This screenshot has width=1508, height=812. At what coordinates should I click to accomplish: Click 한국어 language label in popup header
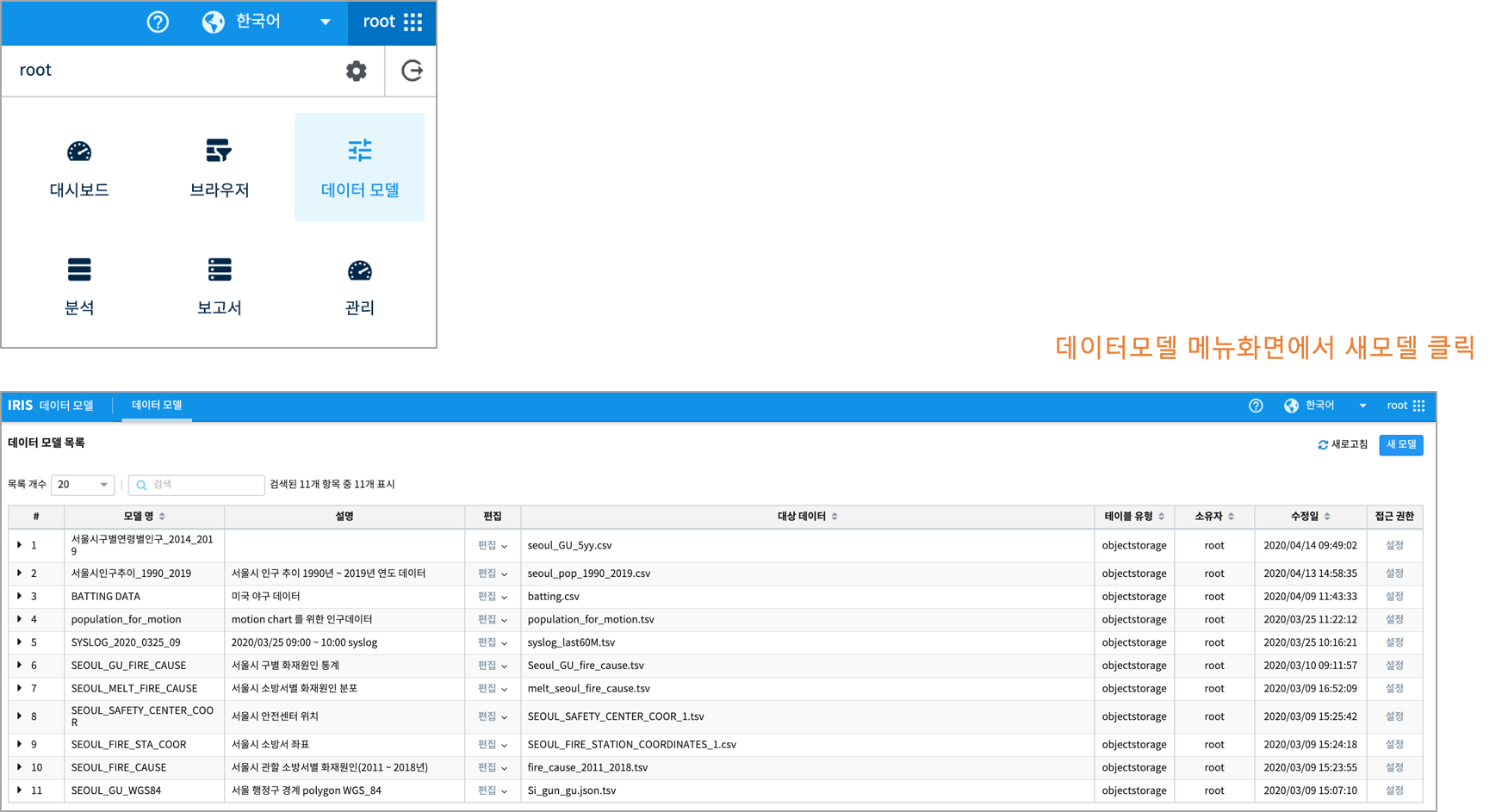pos(258,22)
